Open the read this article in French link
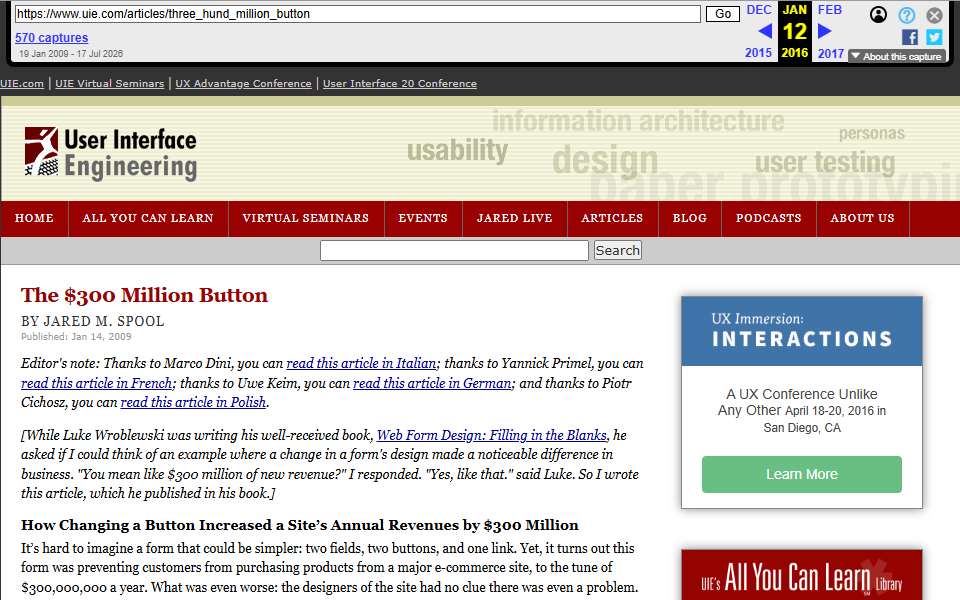Screen dimensions: 960x600 point(97,383)
